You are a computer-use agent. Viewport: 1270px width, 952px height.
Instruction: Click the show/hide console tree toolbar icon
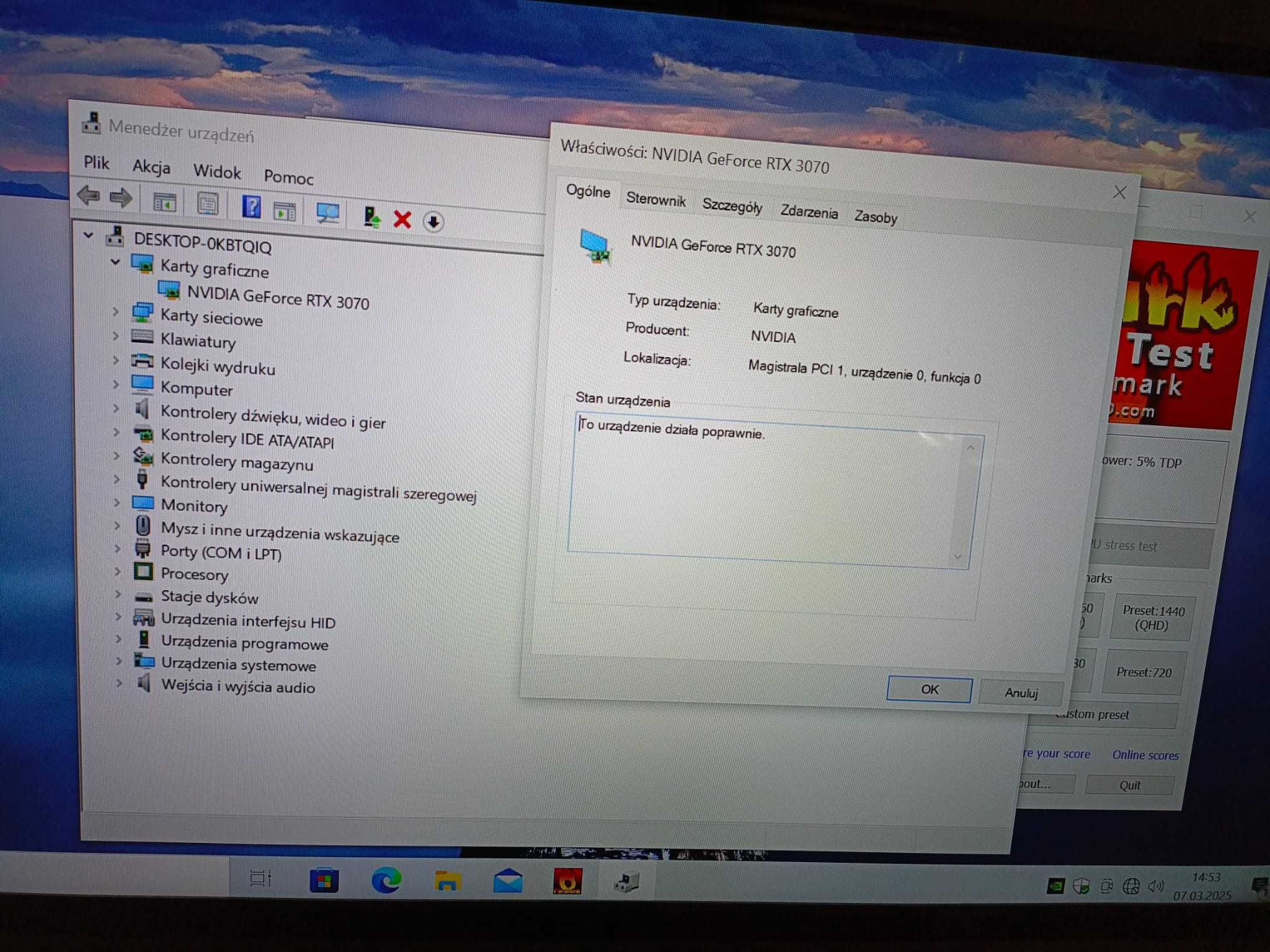tap(164, 202)
